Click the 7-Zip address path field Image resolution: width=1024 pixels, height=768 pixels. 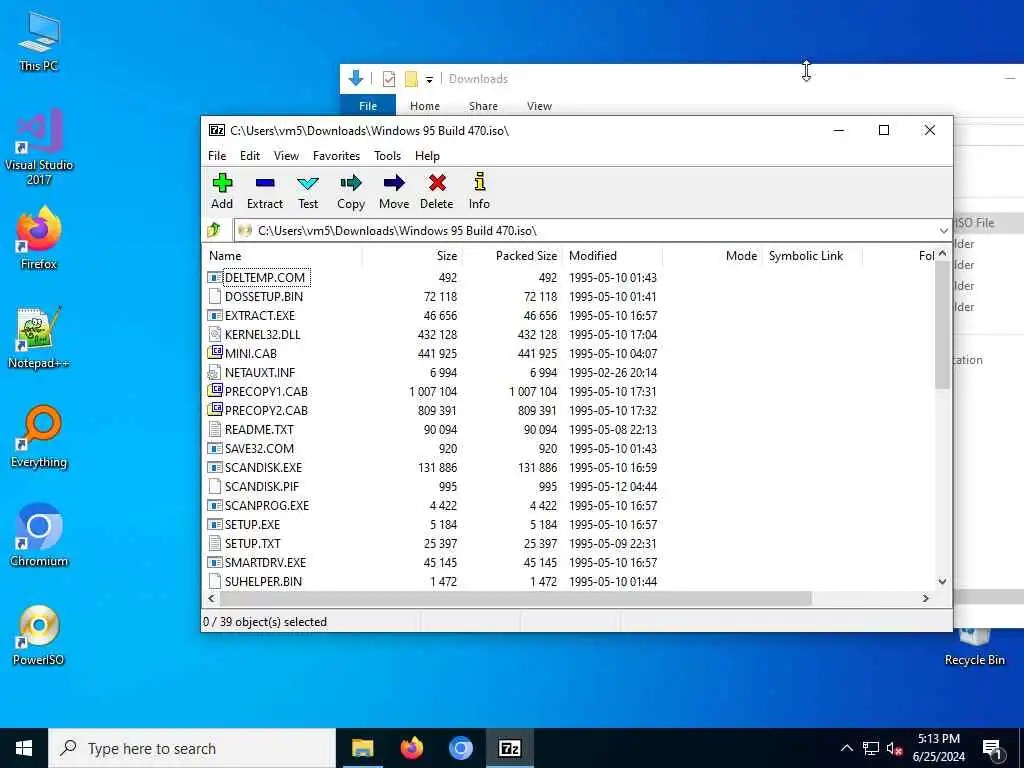point(593,231)
